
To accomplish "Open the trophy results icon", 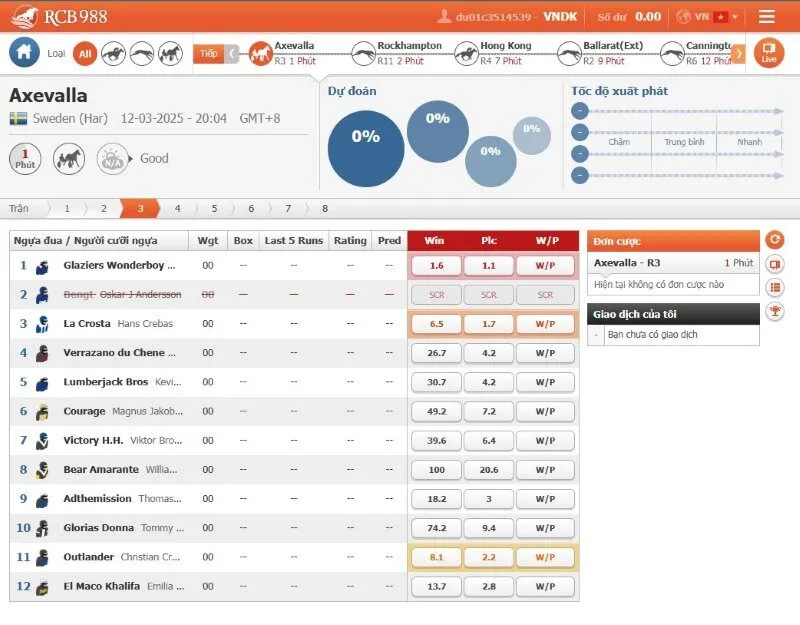I will click(774, 311).
